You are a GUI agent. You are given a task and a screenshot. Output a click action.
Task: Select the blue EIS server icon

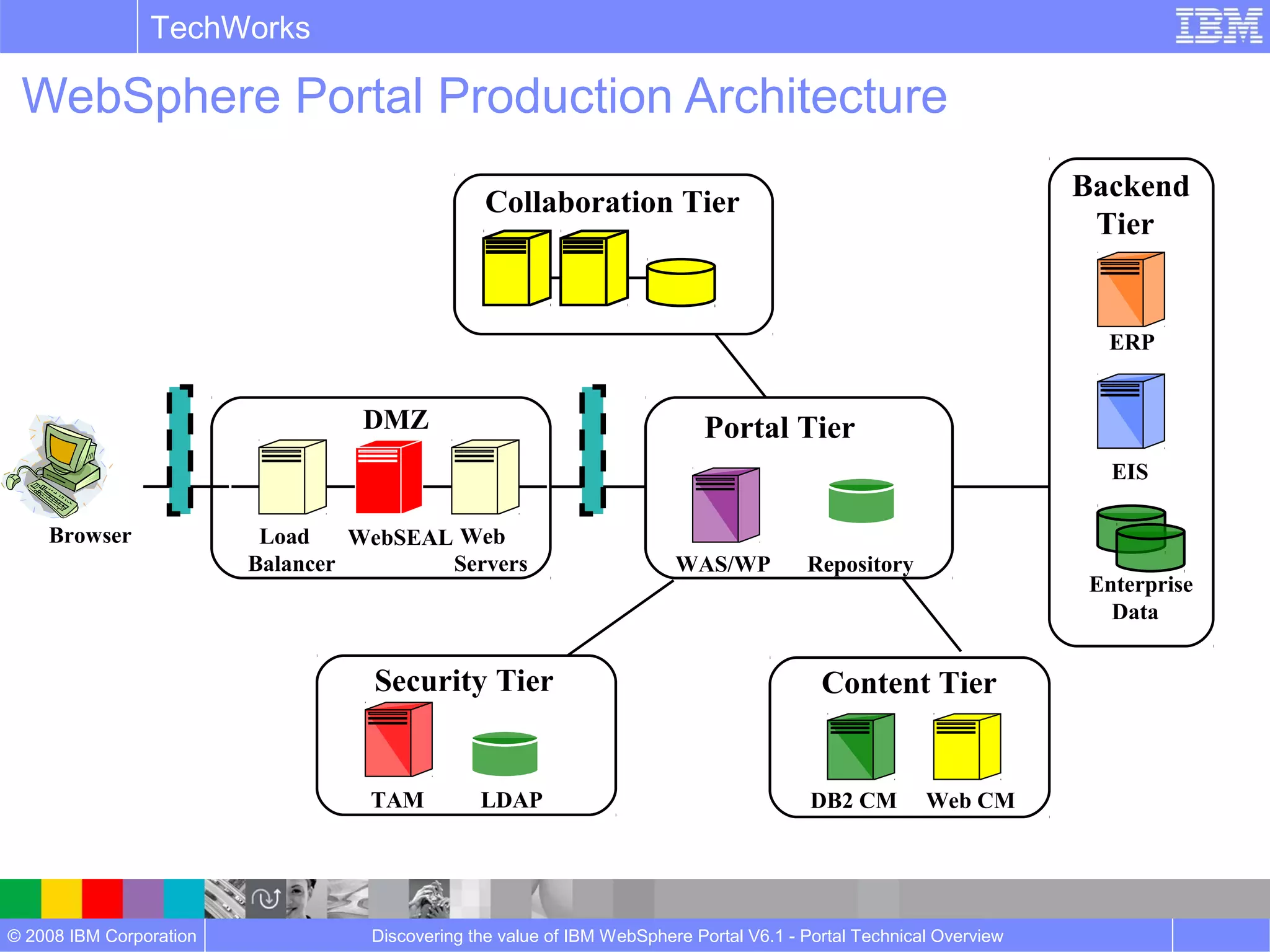(1130, 411)
